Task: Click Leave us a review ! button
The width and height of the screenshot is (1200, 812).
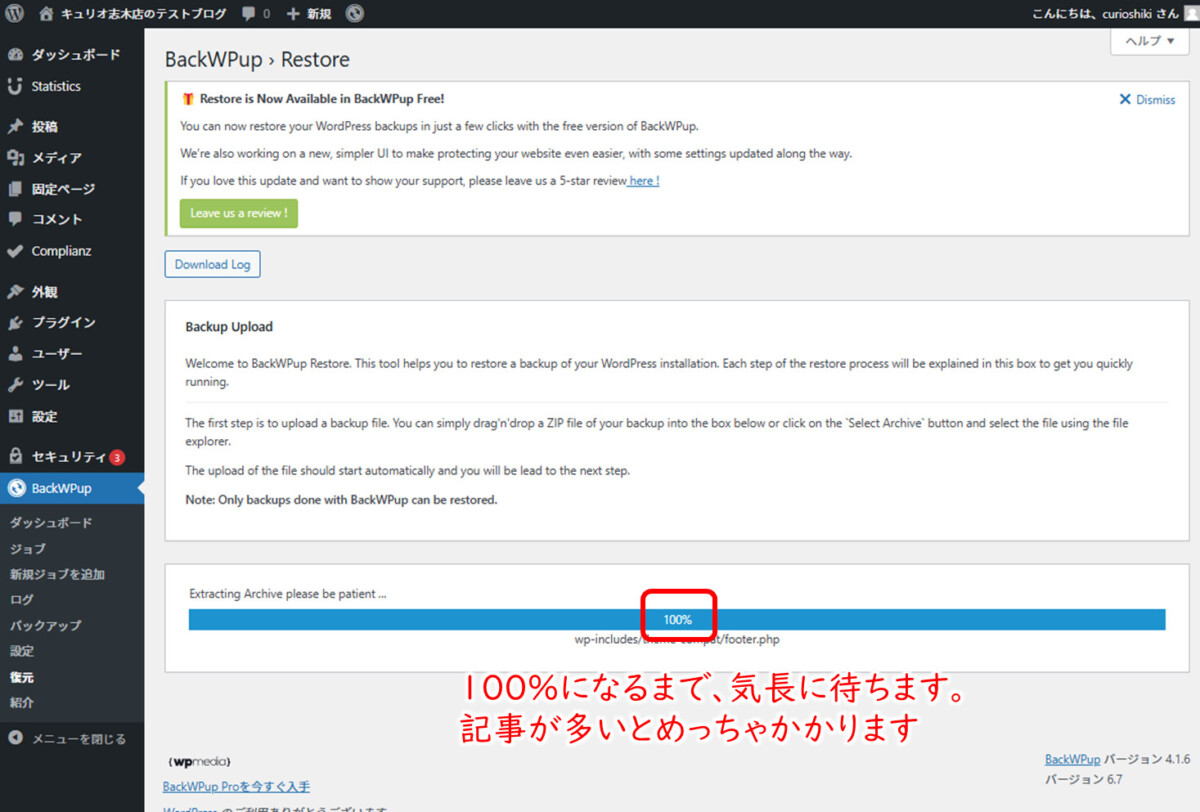Action: click(x=239, y=213)
